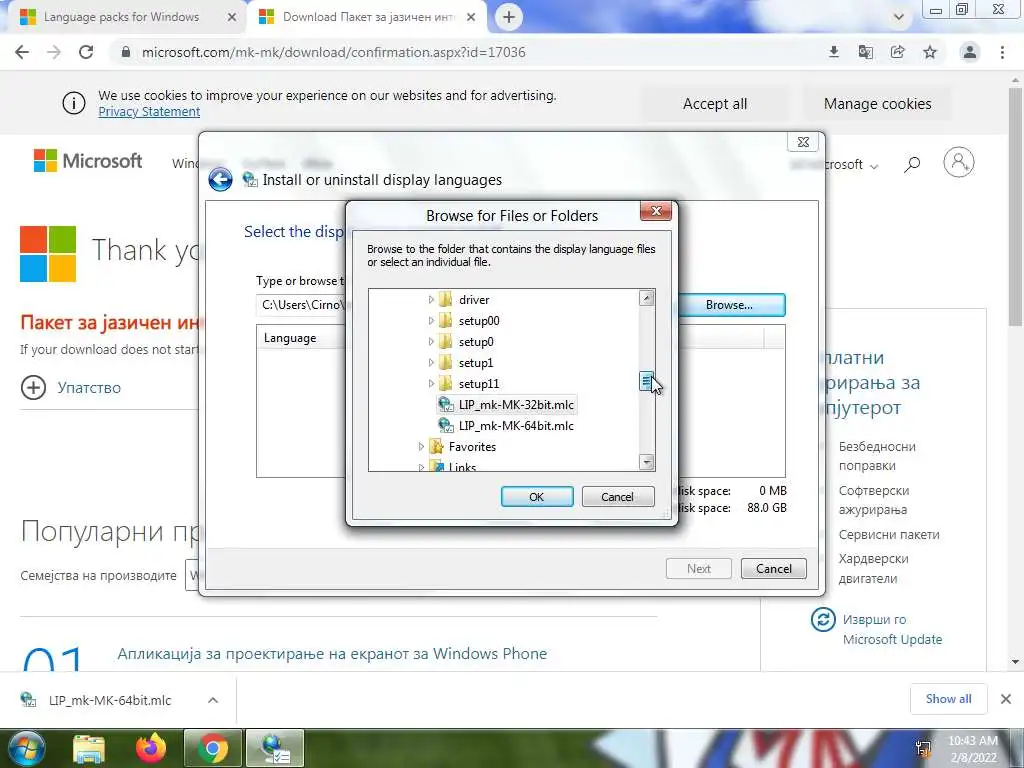This screenshot has width=1024, height=768.
Task: Expand the setup11 folder node
Action: [x=431, y=383]
